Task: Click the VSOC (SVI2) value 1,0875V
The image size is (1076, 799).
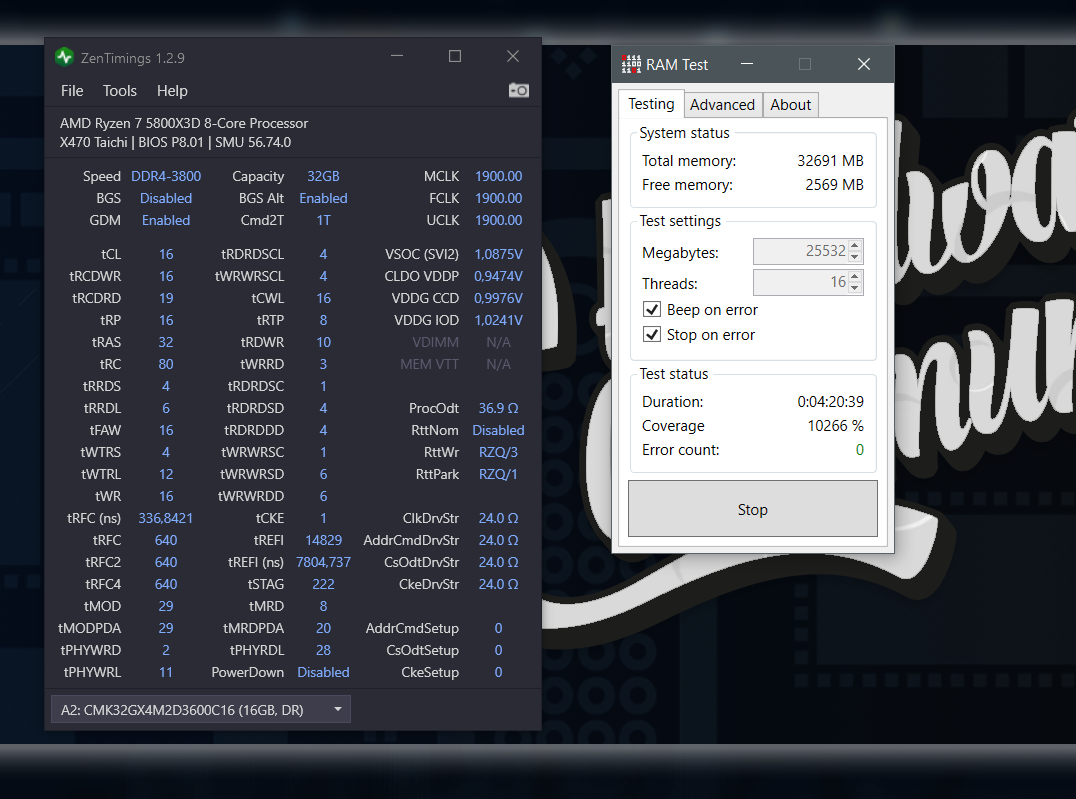Action: (x=498, y=255)
